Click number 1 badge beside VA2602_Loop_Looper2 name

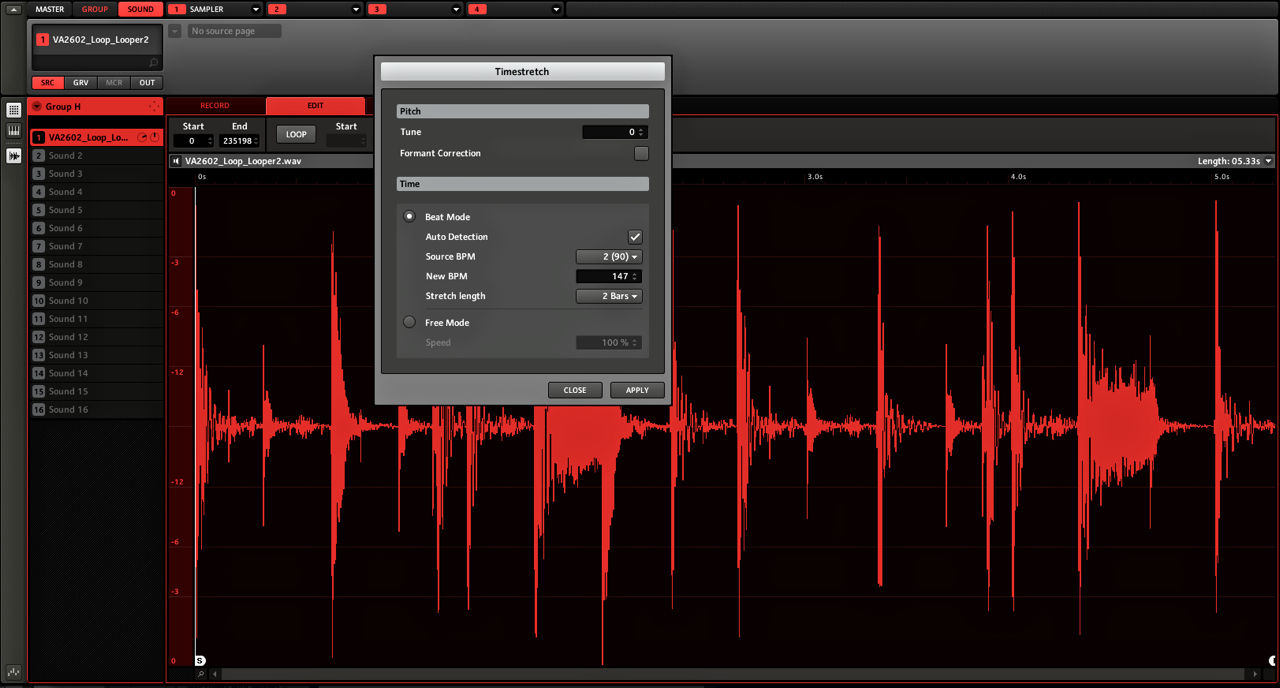click(x=42, y=40)
